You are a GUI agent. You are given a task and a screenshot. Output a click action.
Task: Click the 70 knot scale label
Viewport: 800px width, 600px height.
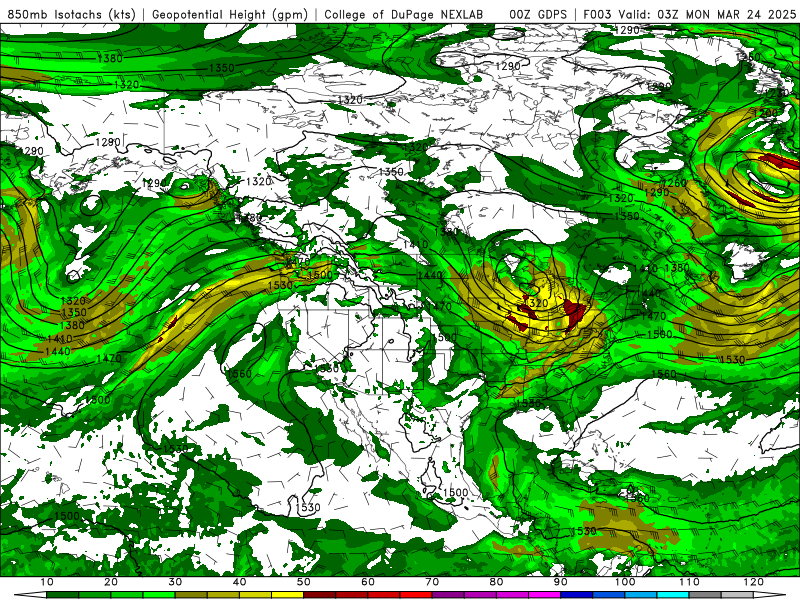click(x=432, y=582)
